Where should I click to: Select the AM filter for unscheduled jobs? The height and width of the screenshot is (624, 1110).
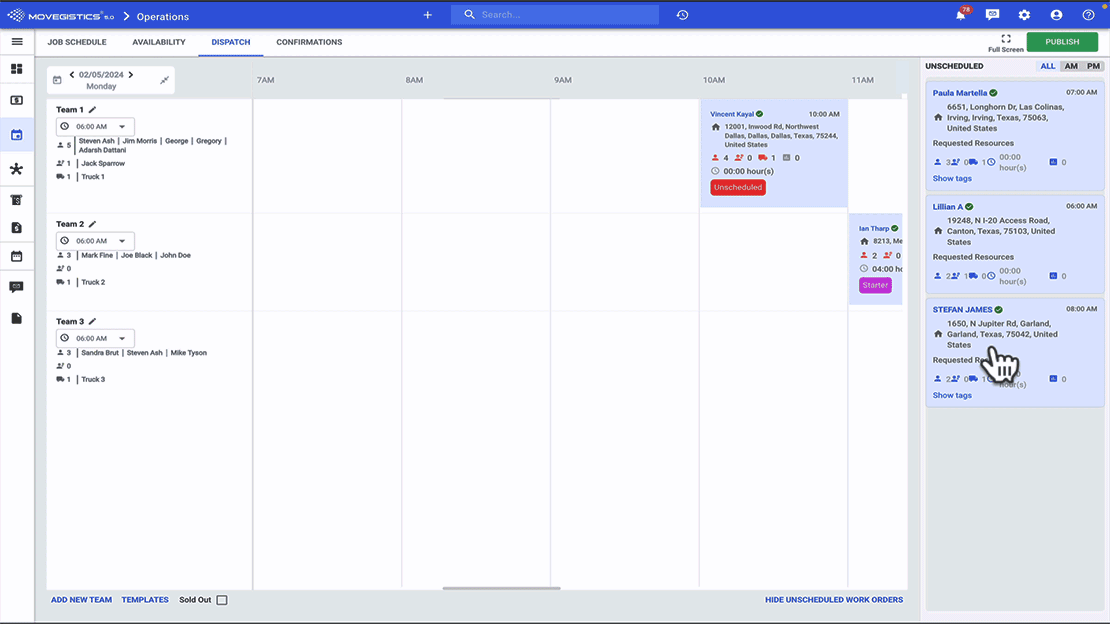click(x=1071, y=66)
